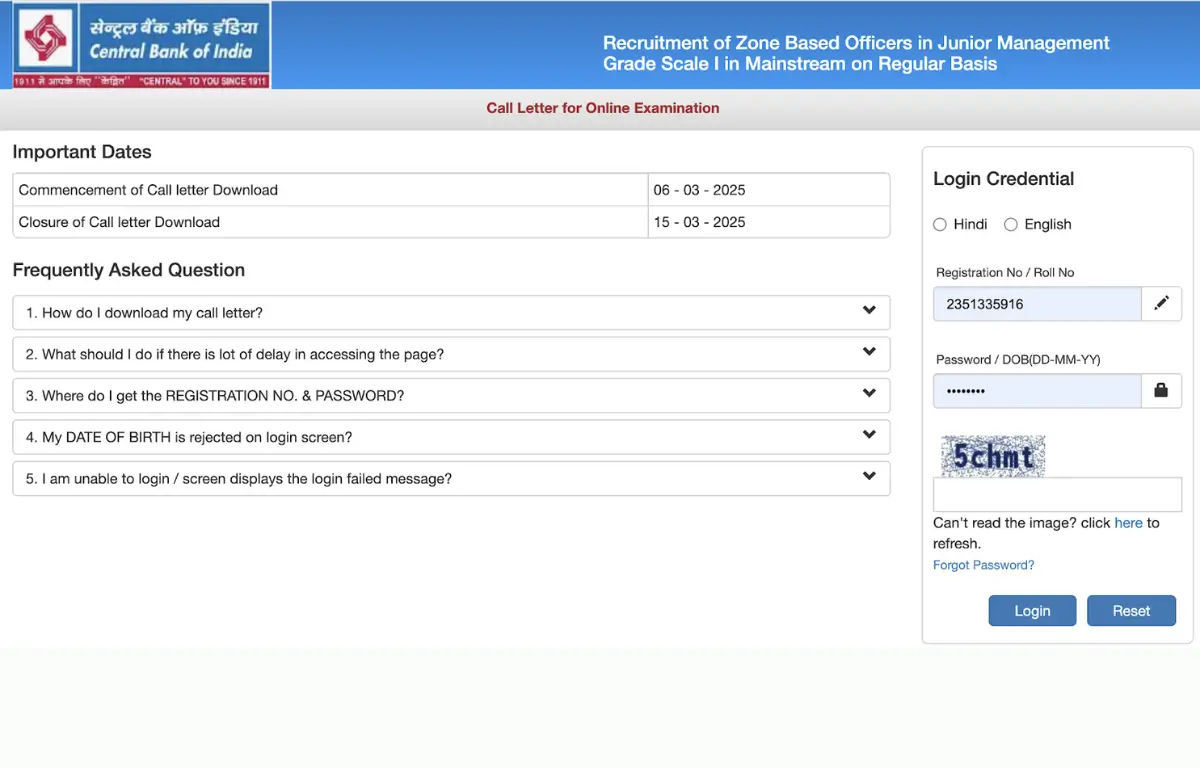Click the Reset button
This screenshot has width=1200, height=768.
pos(1131,611)
